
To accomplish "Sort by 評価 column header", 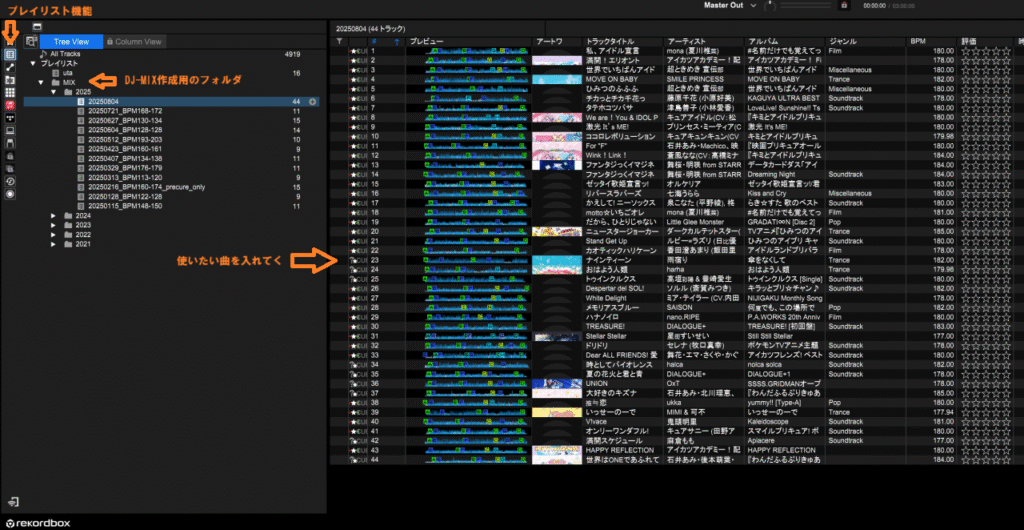I will (x=987, y=42).
